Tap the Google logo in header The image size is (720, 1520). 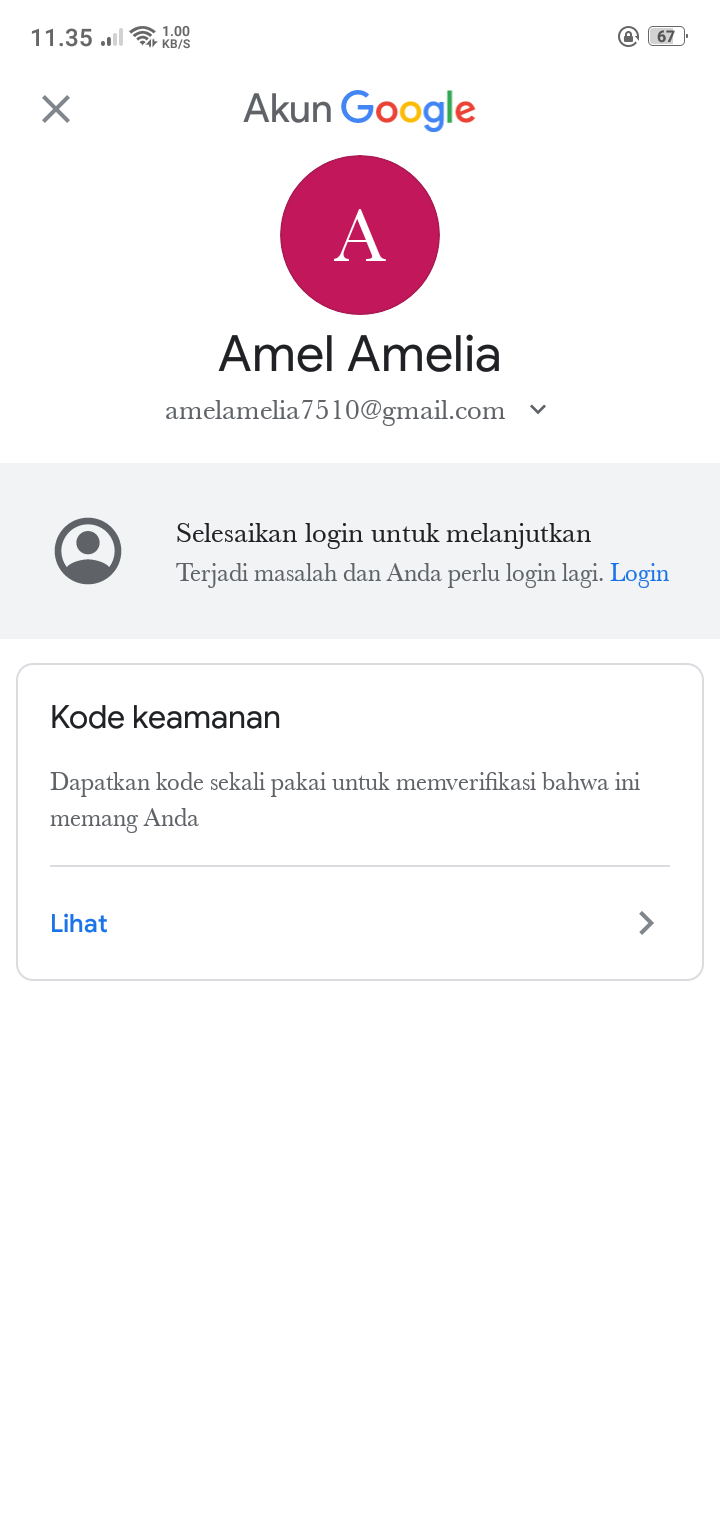408,110
